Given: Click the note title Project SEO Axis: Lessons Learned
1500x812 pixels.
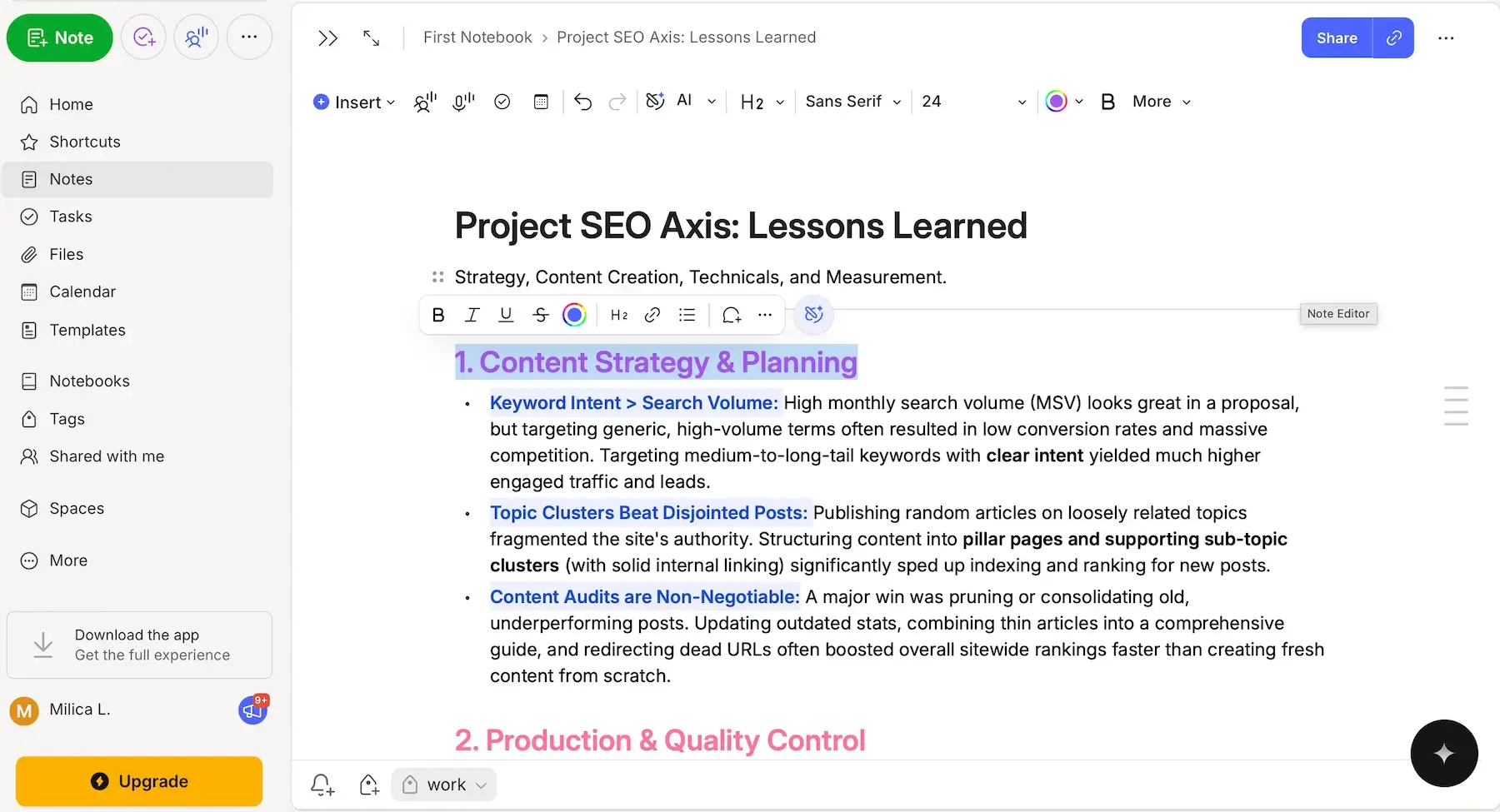Looking at the screenshot, I should 741,226.
